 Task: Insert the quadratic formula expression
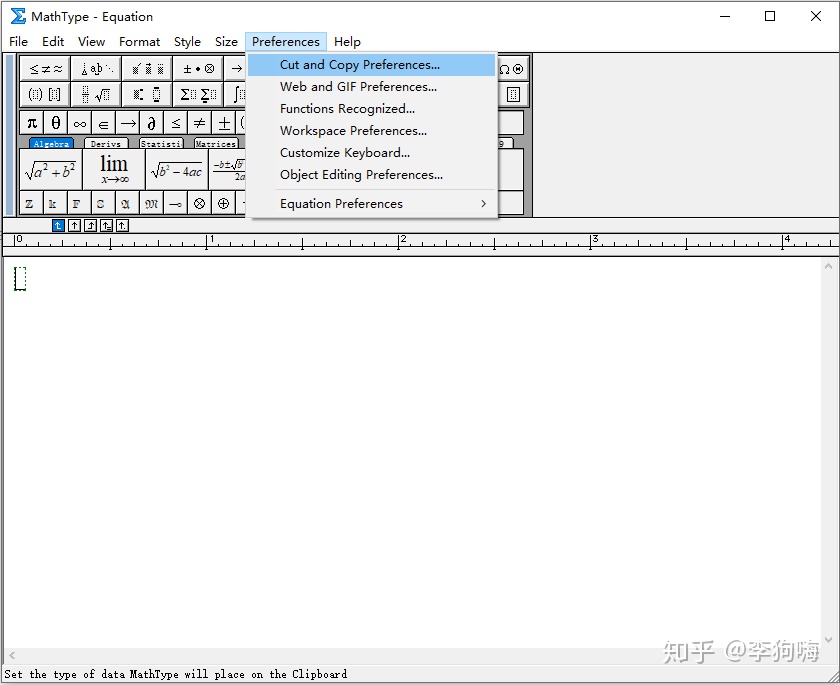[229, 170]
